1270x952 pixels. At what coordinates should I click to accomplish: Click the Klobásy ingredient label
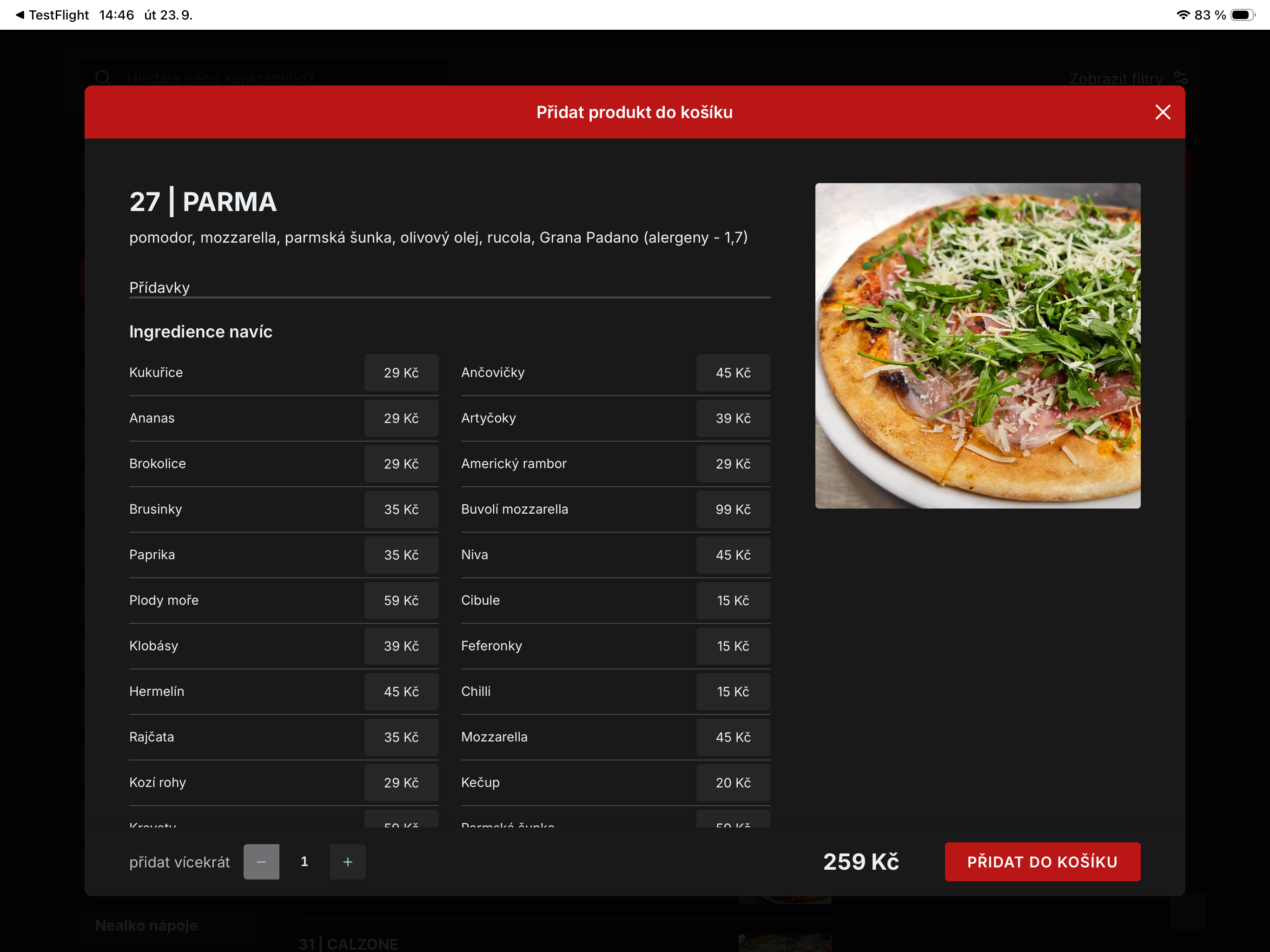(153, 646)
